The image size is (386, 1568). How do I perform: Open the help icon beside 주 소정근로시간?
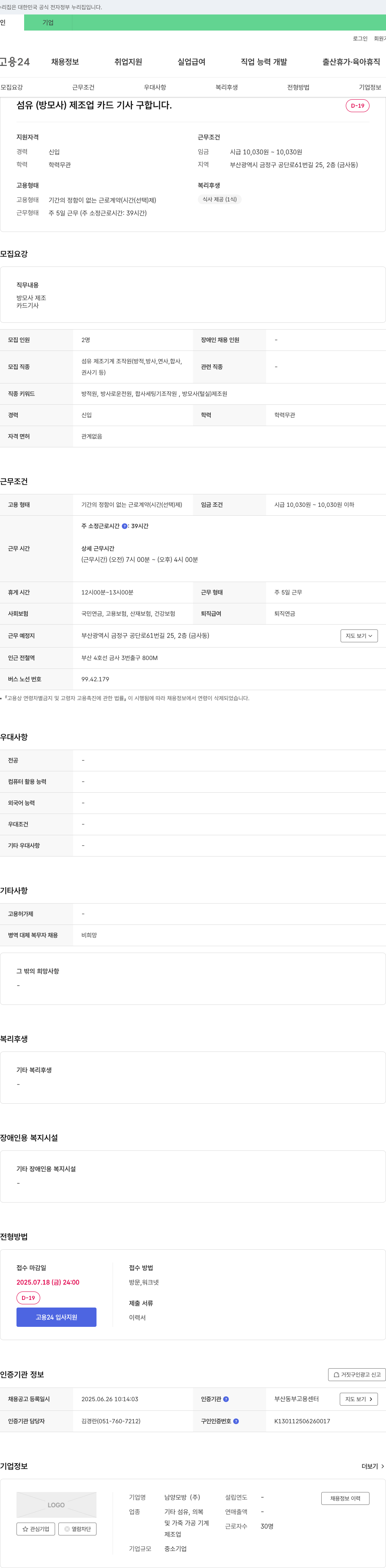[x=125, y=526]
